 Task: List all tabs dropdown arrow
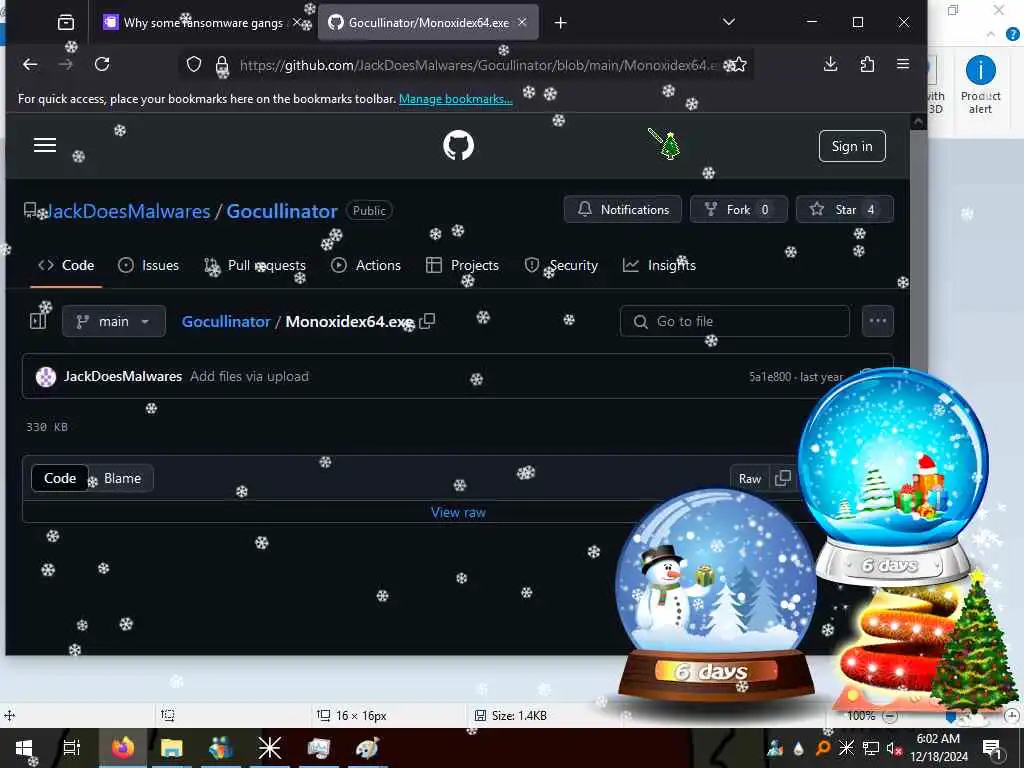pos(729,22)
